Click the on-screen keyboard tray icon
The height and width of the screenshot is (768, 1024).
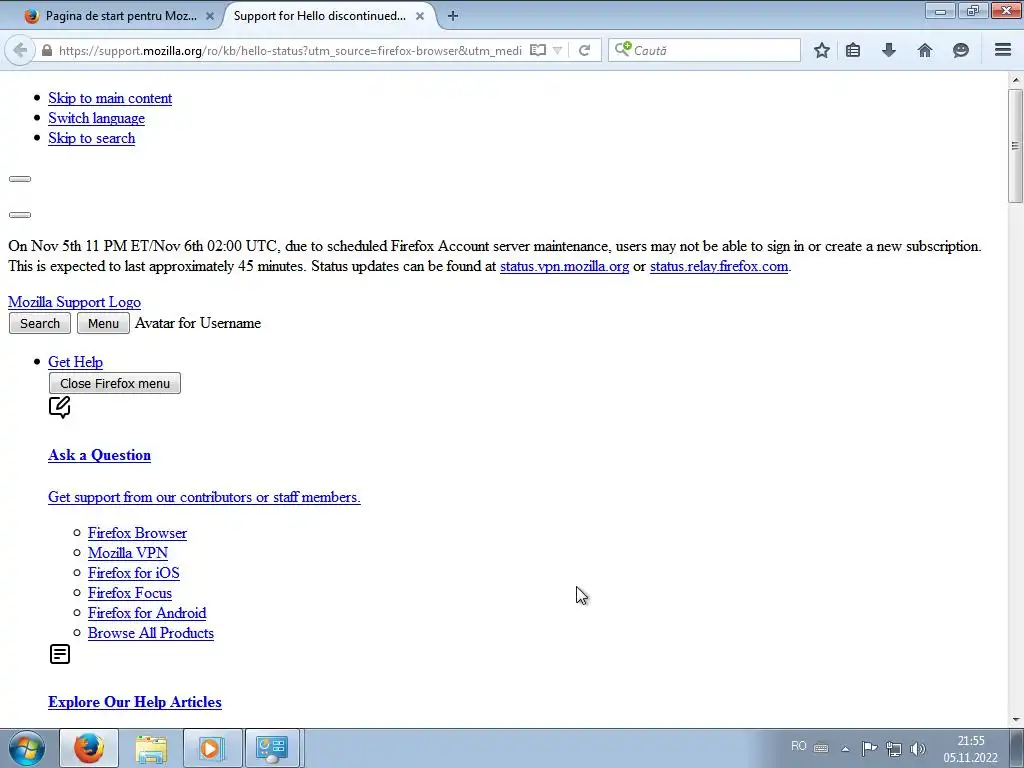click(821, 748)
